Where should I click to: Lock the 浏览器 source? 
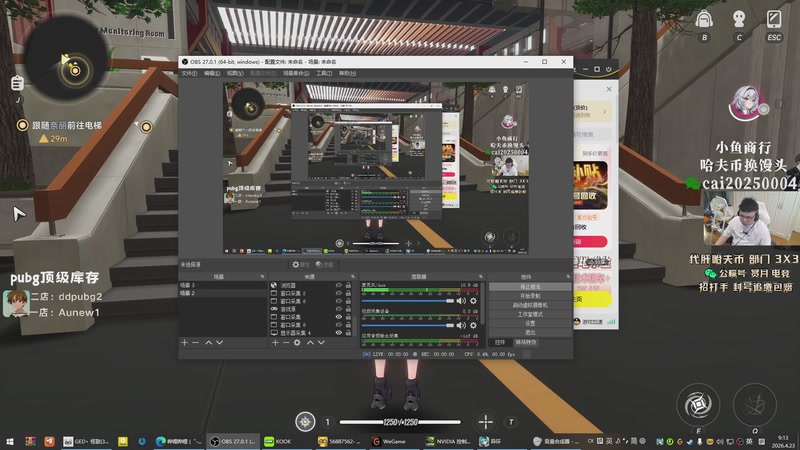348,285
